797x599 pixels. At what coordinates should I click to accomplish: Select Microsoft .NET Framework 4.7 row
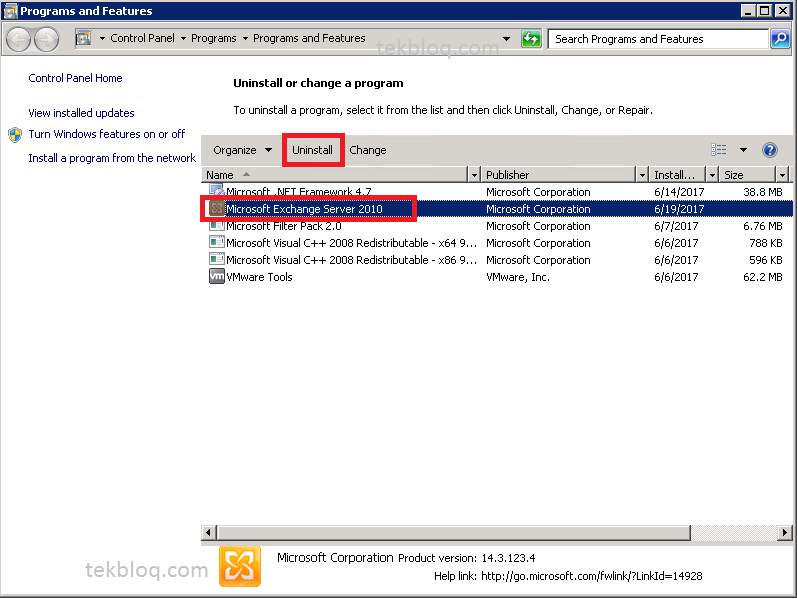497,192
